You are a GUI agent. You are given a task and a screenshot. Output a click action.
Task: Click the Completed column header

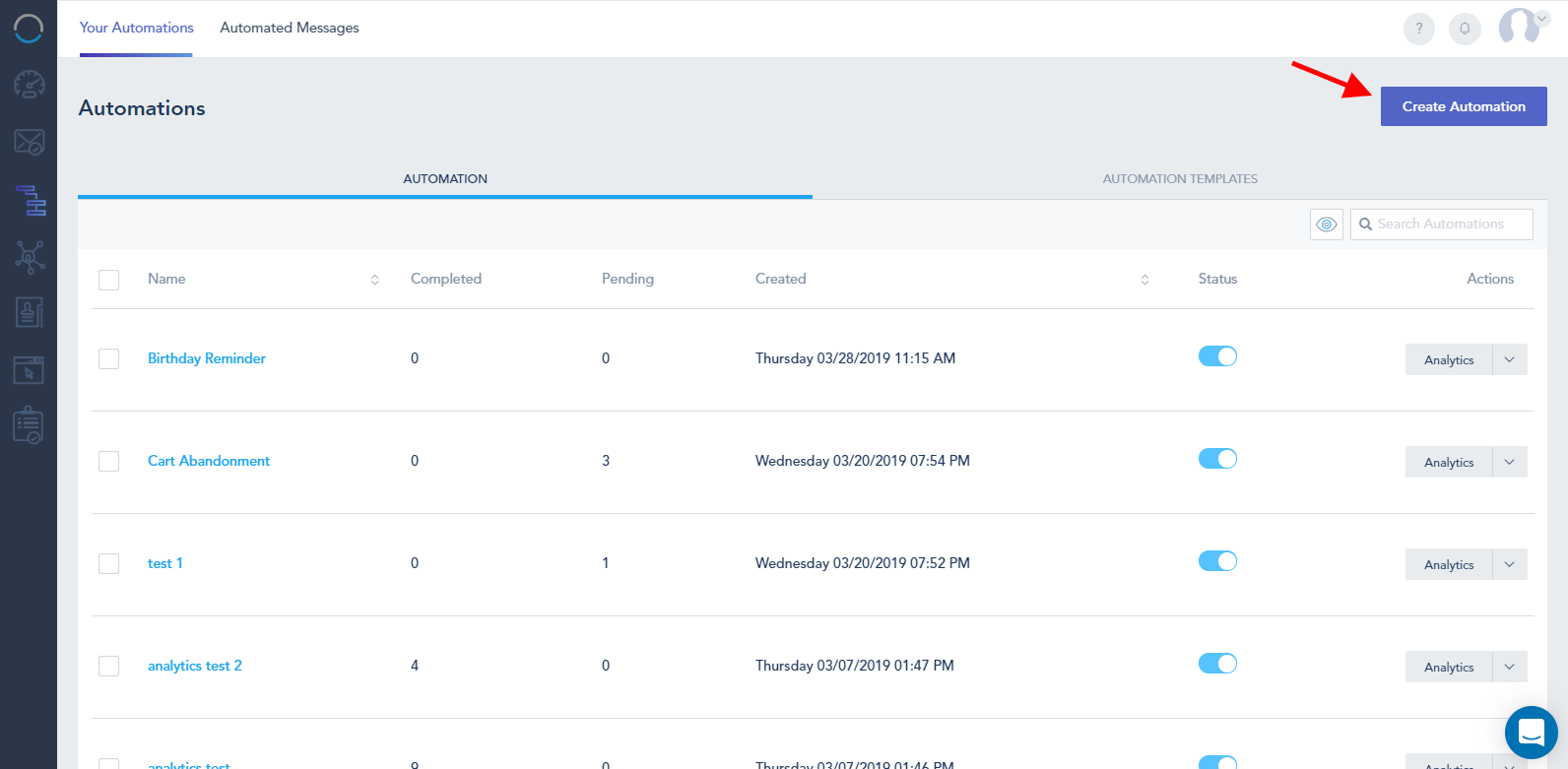[x=446, y=279]
